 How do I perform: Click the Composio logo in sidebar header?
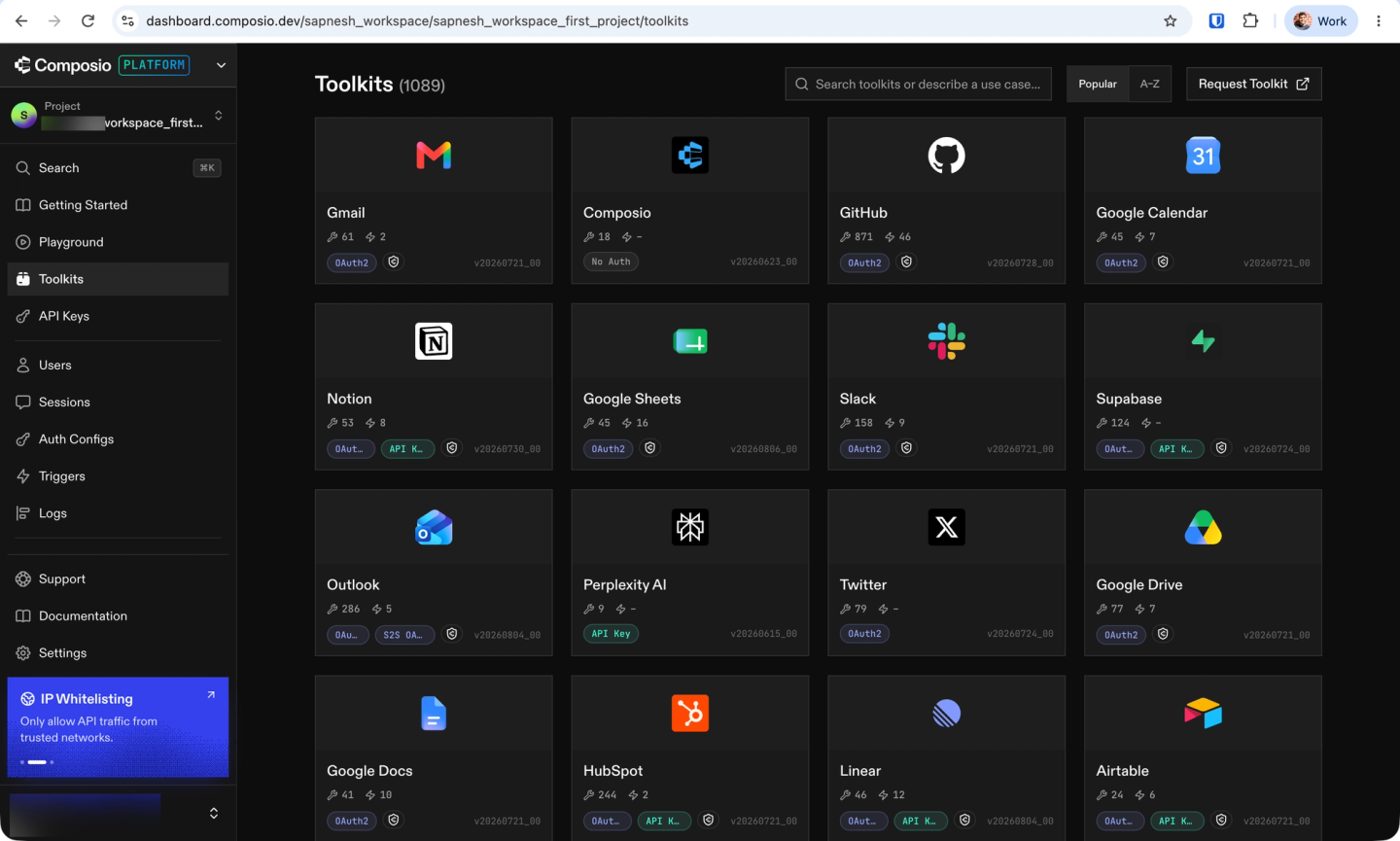pyautogui.click(x=63, y=65)
